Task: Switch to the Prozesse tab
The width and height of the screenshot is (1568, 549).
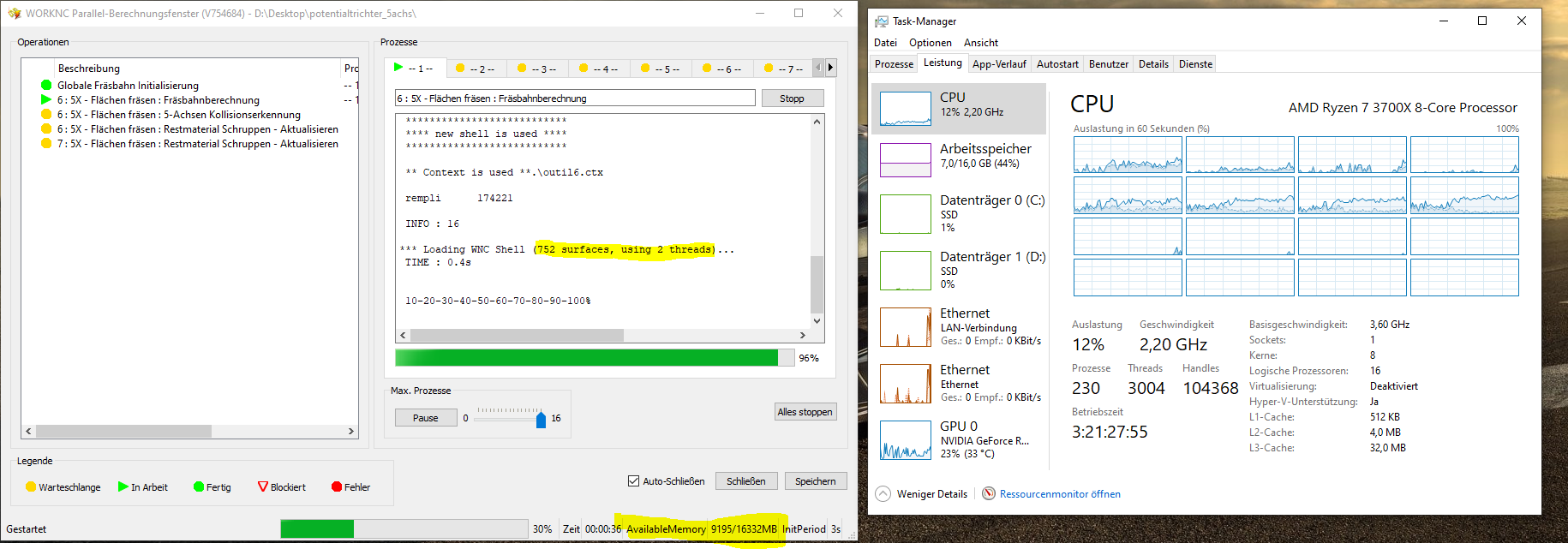Action: click(x=894, y=63)
